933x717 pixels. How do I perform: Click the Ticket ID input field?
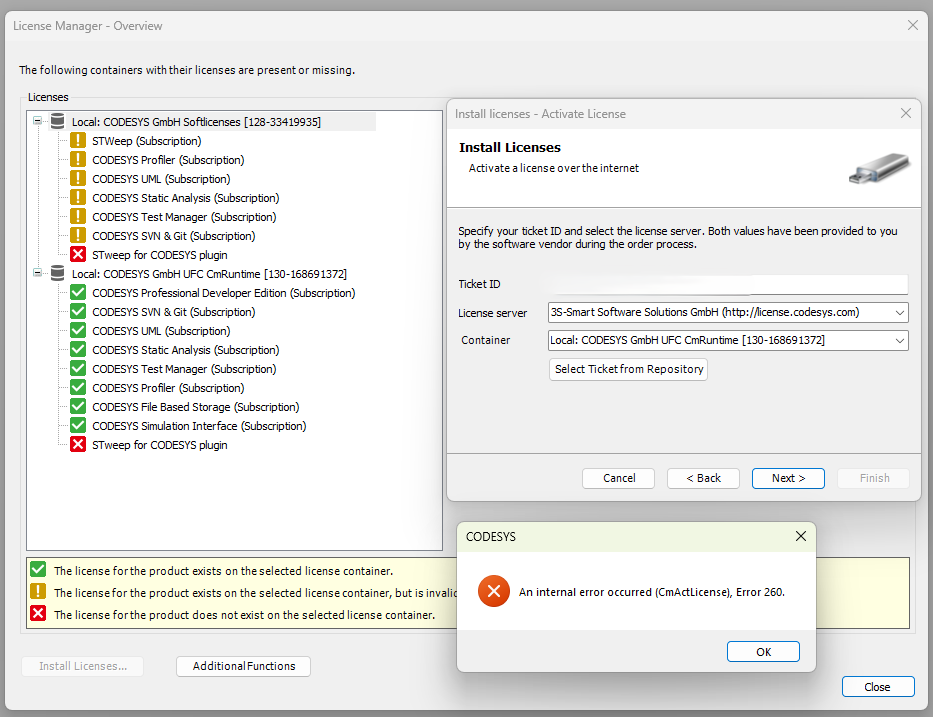[728, 284]
